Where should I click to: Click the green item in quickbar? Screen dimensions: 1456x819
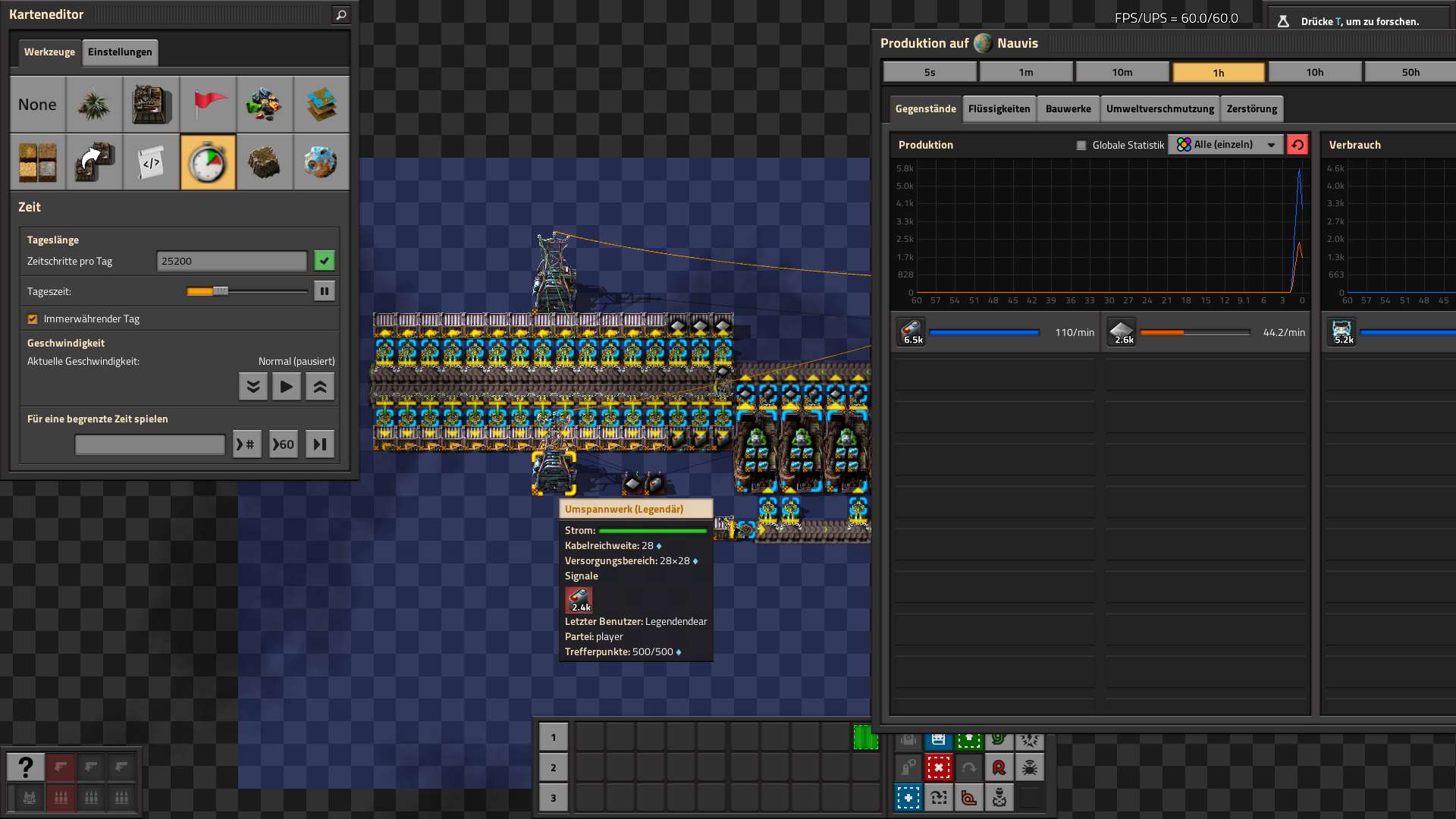[x=864, y=737]
